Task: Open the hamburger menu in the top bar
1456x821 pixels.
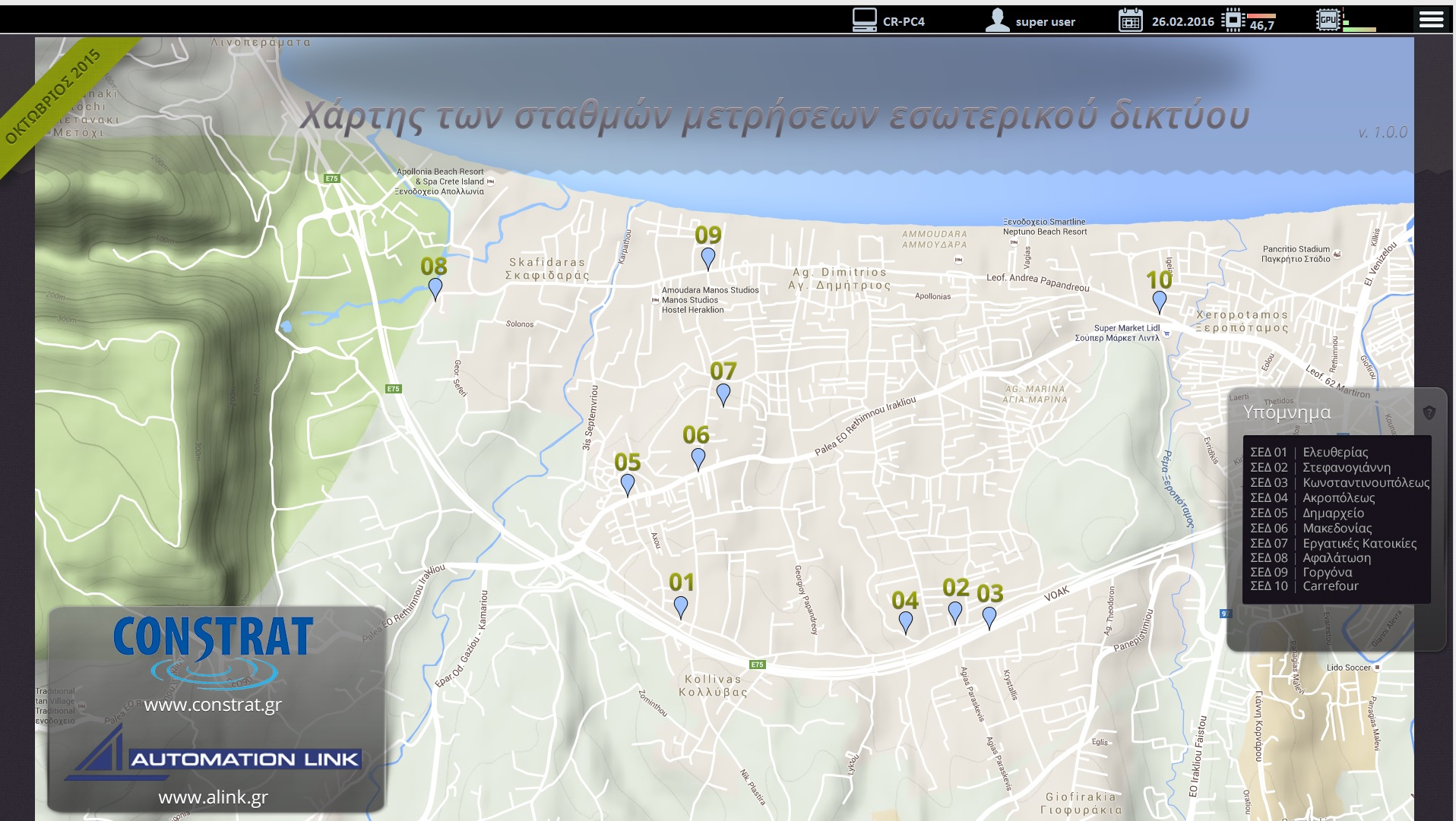Action: click(1431, 20)
